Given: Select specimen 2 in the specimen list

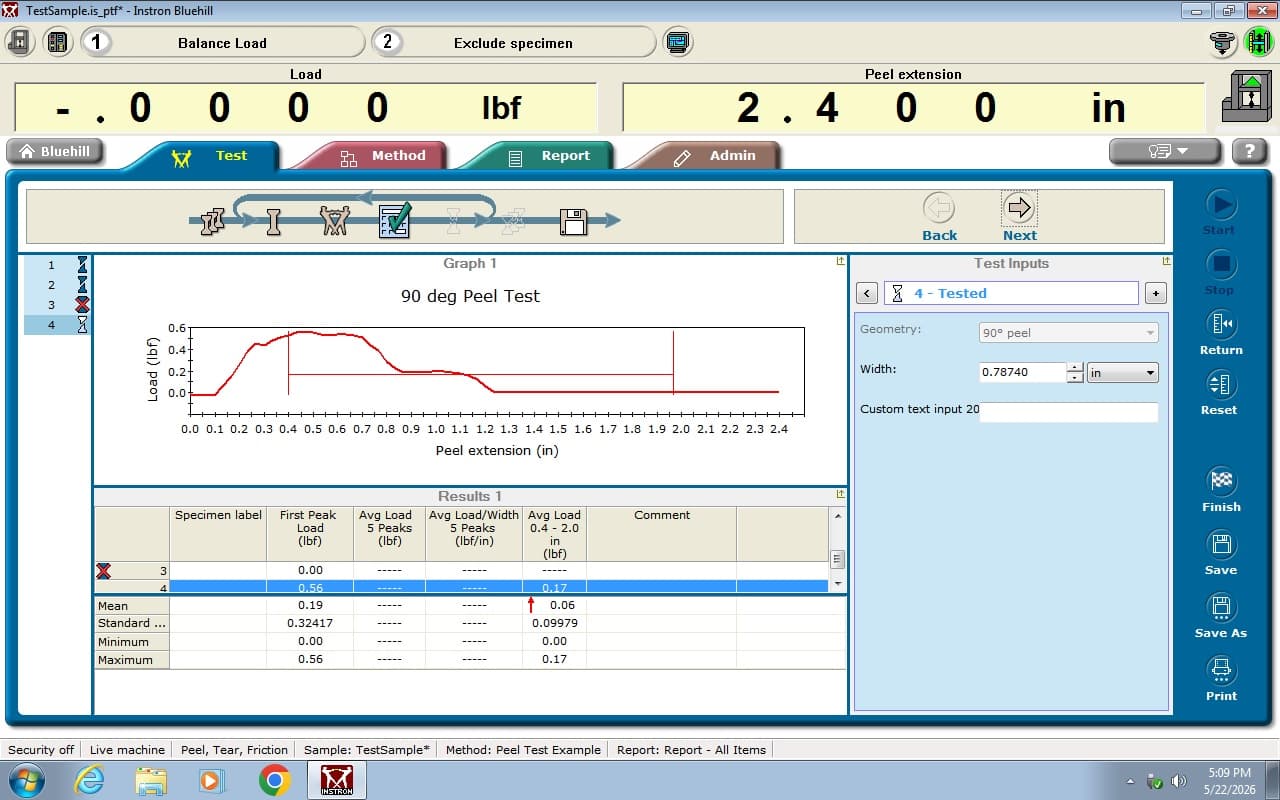Looking at the screenshot, I should pos(57,285).
